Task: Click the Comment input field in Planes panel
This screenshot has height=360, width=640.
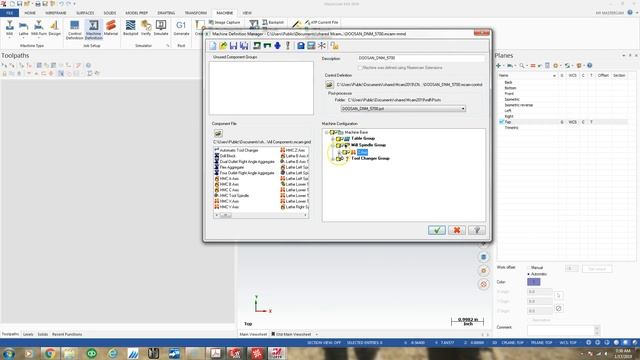Action: [561, 330]
